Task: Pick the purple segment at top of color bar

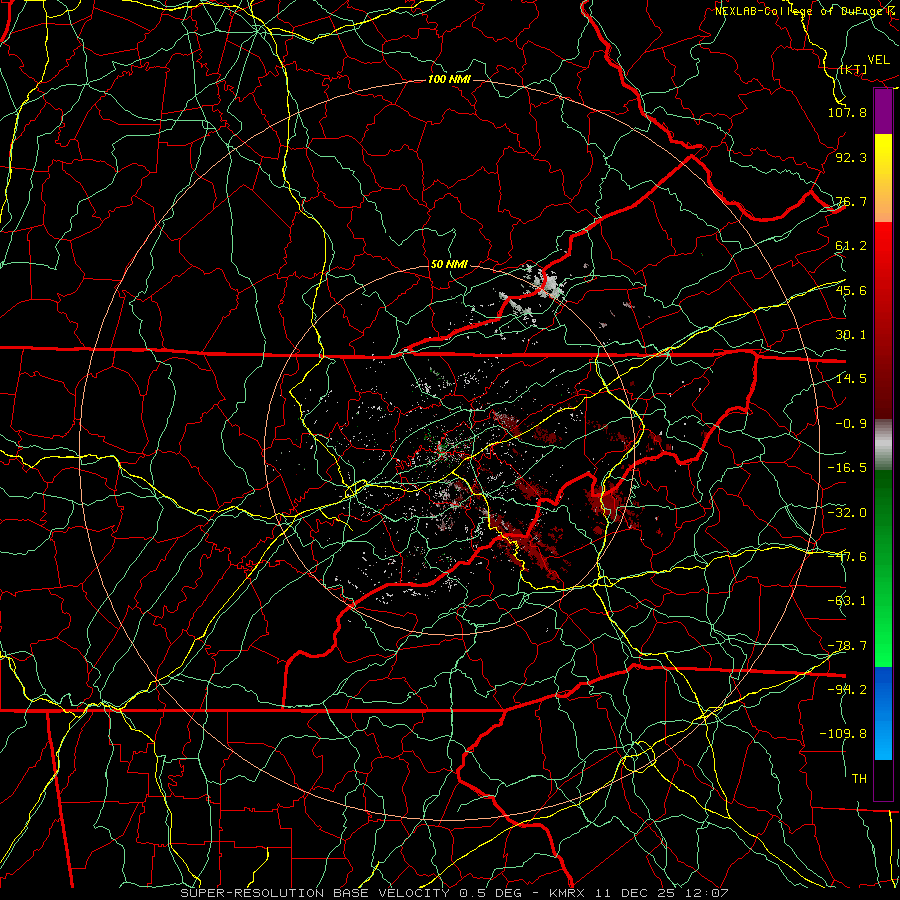Action: (x=883, y=111)
